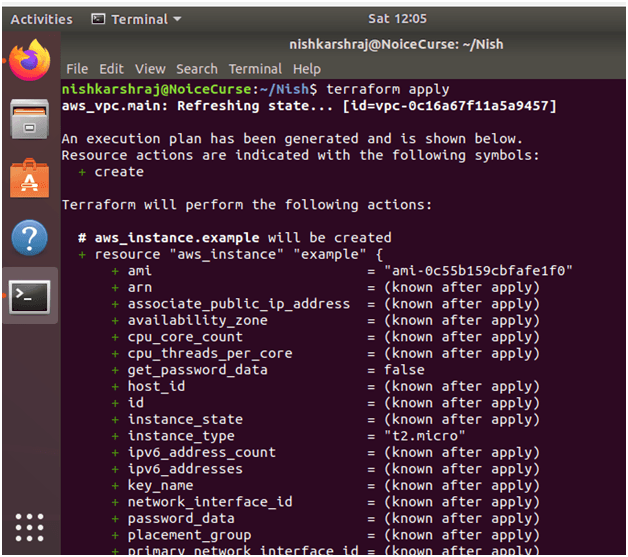Open the Terminal menu in menubar
The image size is (628, 557).
pos(255,69)
